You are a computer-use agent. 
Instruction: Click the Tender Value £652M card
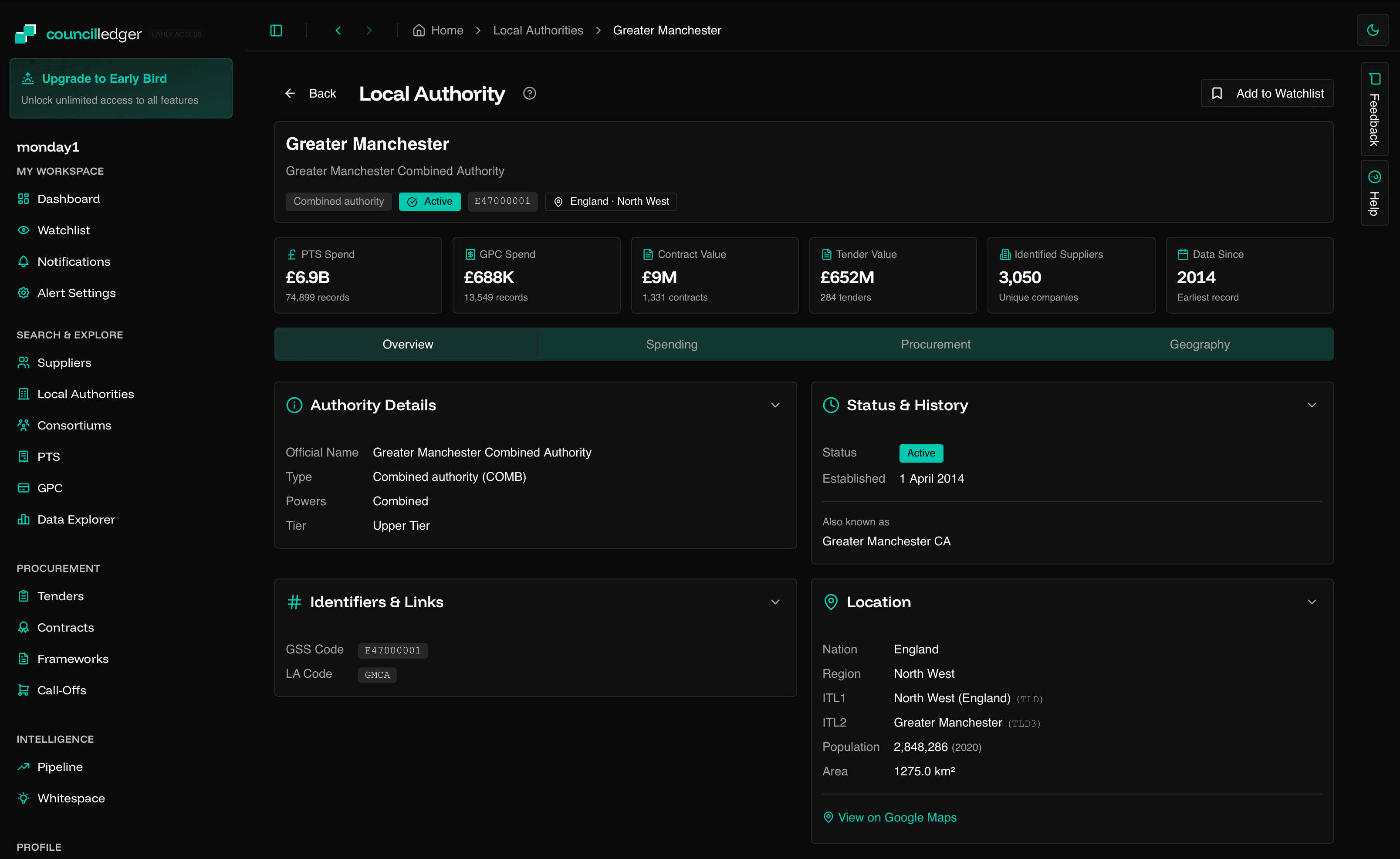tap(893, 275)
